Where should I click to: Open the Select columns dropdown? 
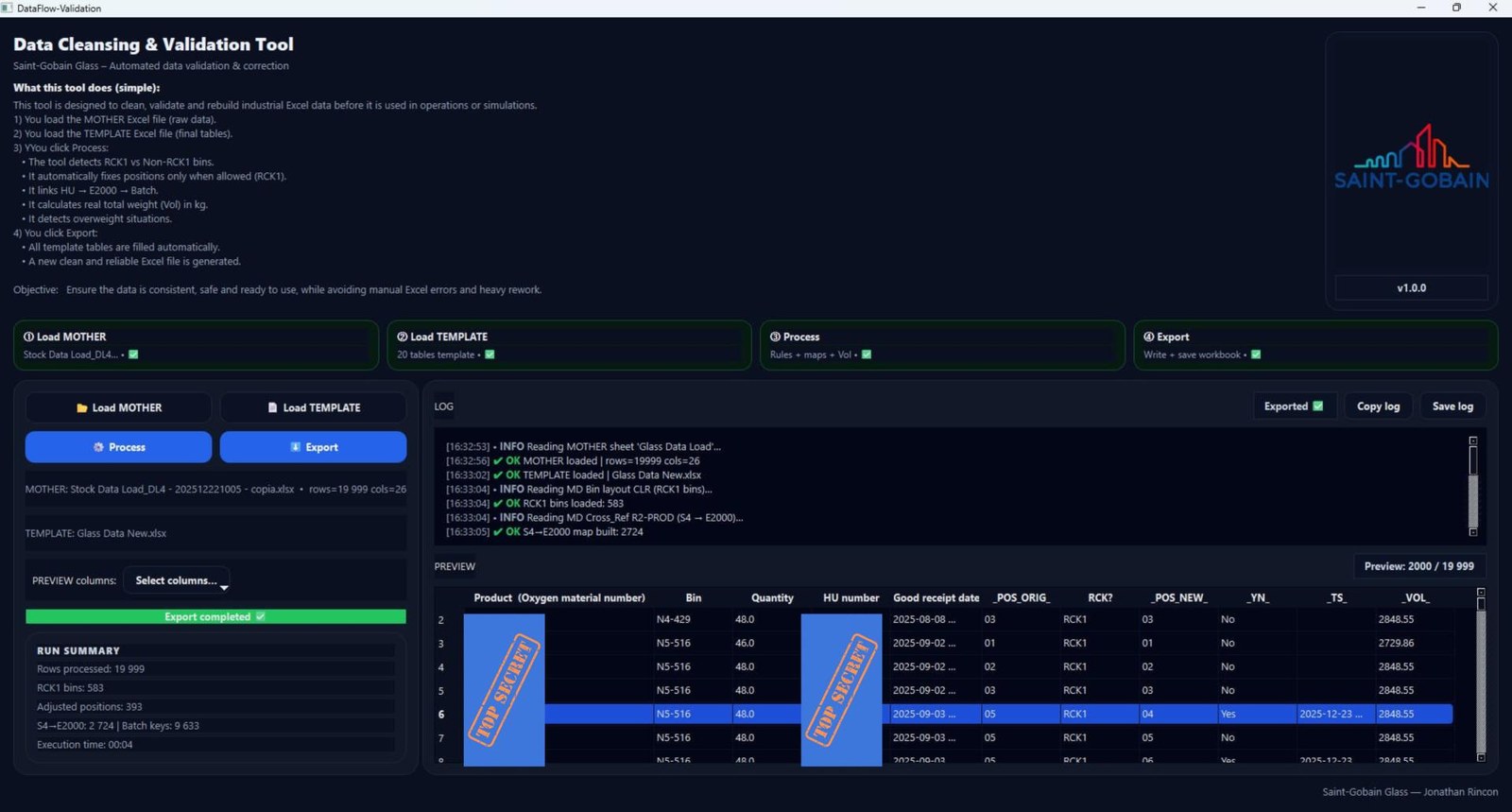coord(177,580)
